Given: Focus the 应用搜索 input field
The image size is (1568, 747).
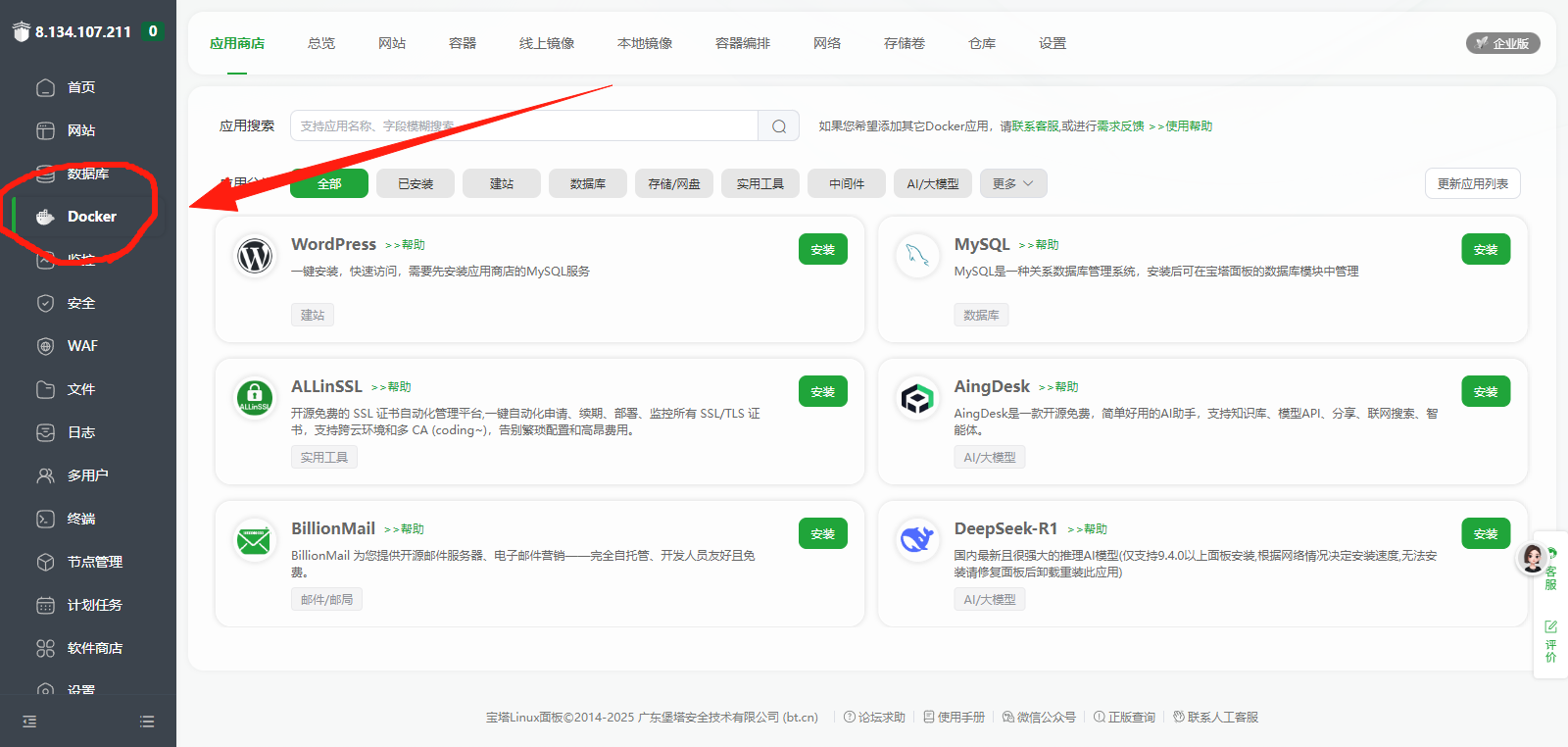Looking at the screenshot, I should (x=524, y=125).
